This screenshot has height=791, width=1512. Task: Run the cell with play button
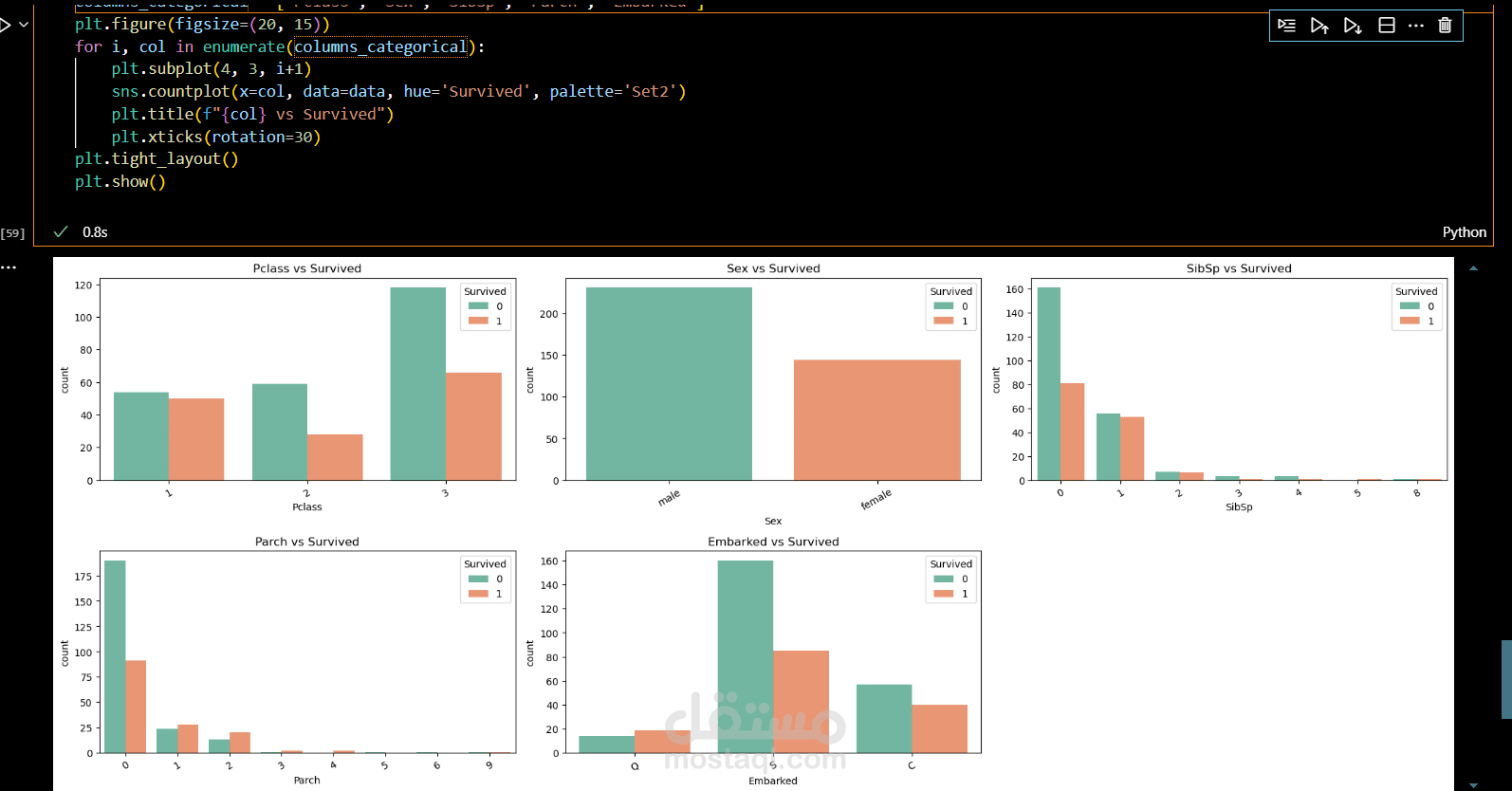pyautogui.click(x=5, y=25)
